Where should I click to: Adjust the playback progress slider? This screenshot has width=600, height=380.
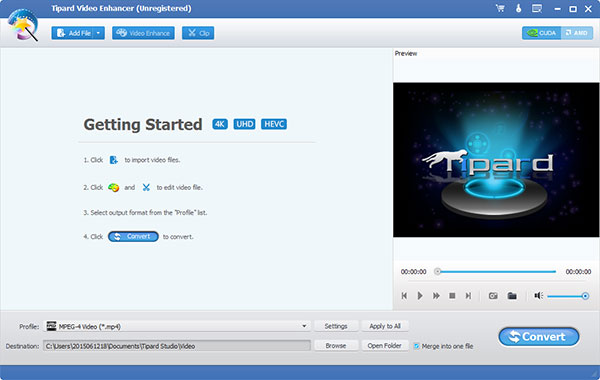496,272
